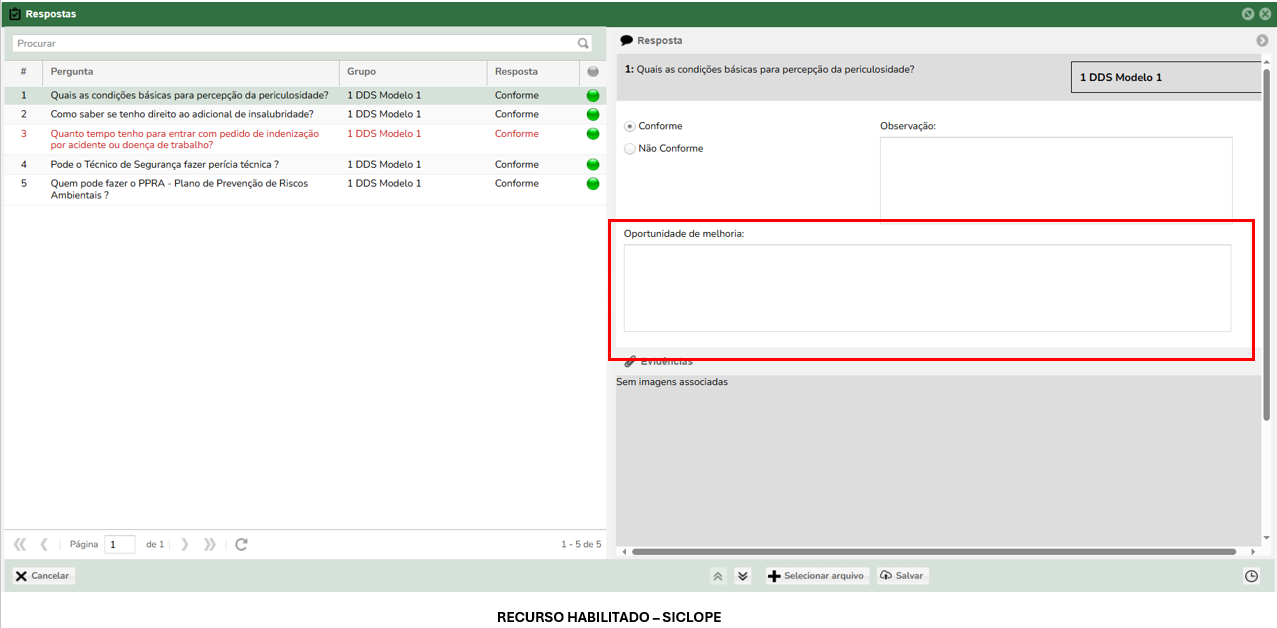Click the horizontal scrollbar in evidence panel
The image size is (1277, 628).
(x=940, y=552)
